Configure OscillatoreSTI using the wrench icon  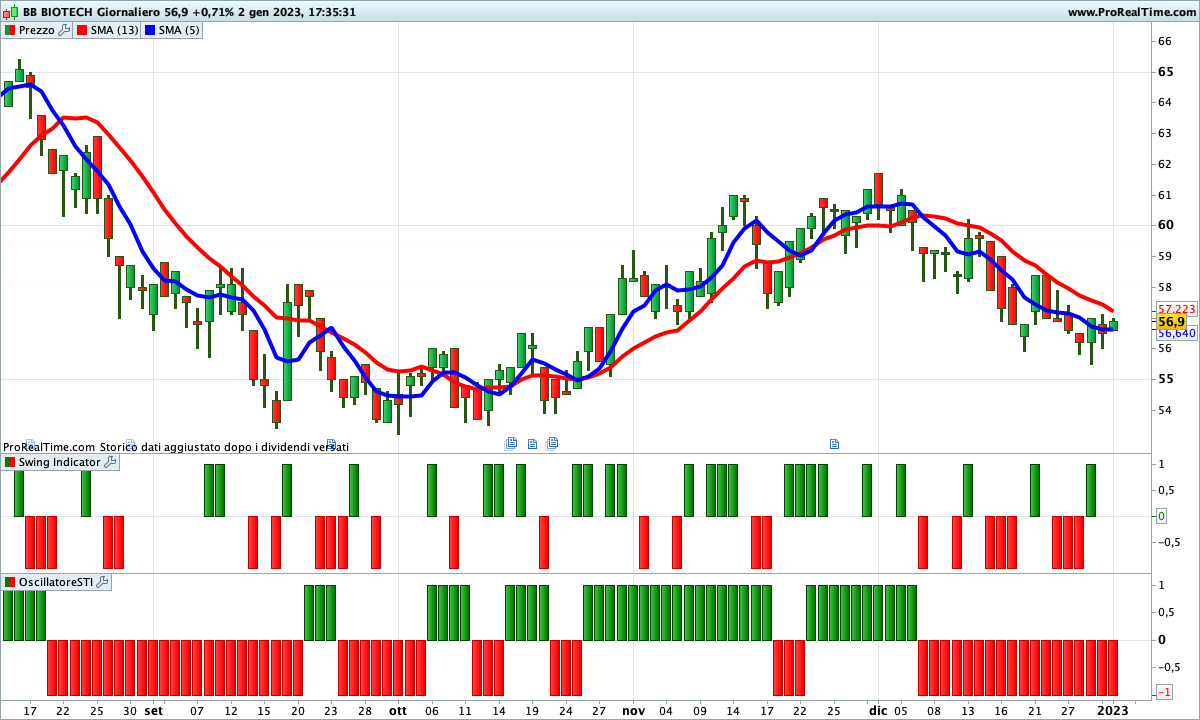[x=102, y=582]
